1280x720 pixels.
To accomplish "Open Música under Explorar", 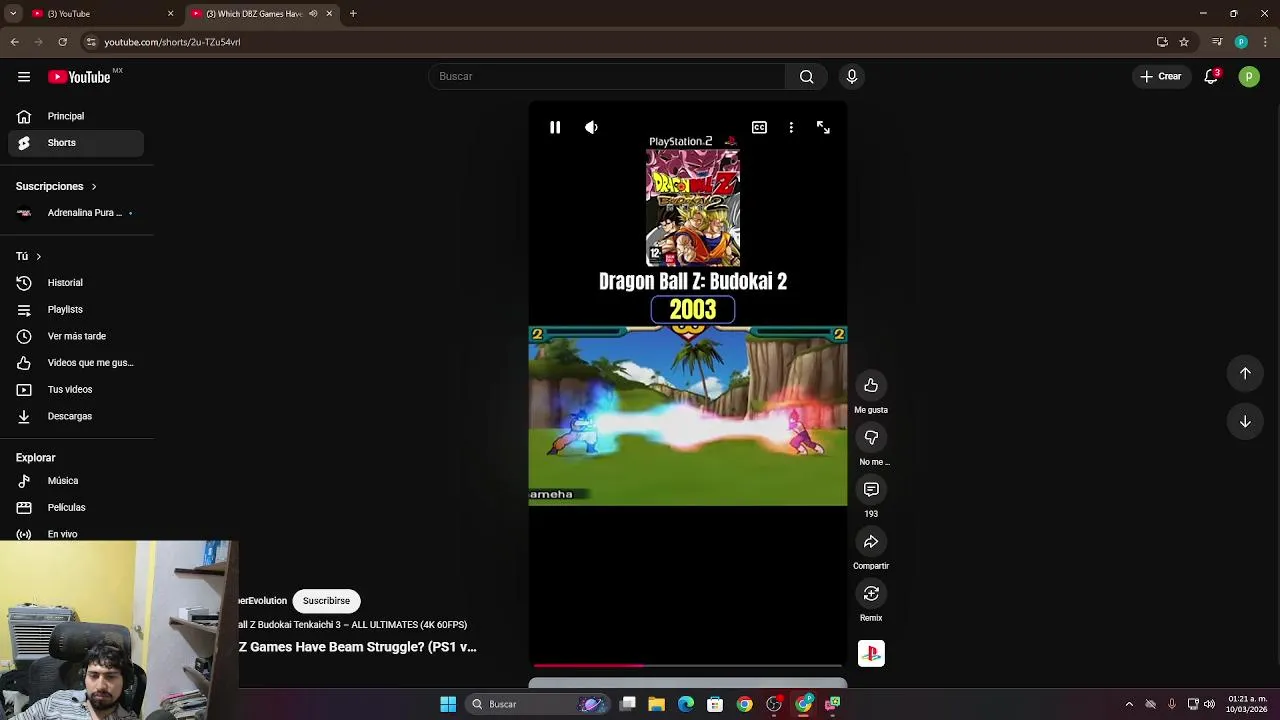I will (76, 480).
